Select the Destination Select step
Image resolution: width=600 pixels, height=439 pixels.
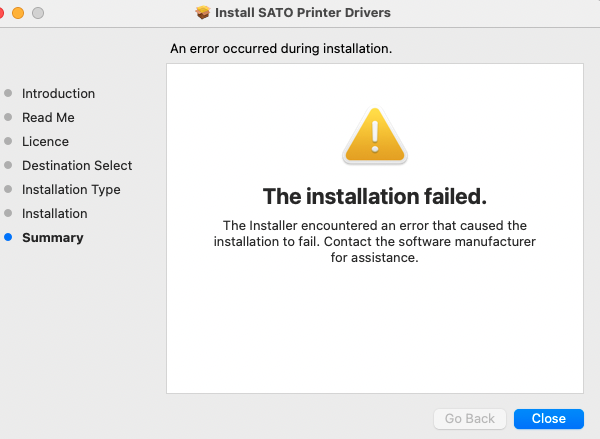[x=77, y=166]
